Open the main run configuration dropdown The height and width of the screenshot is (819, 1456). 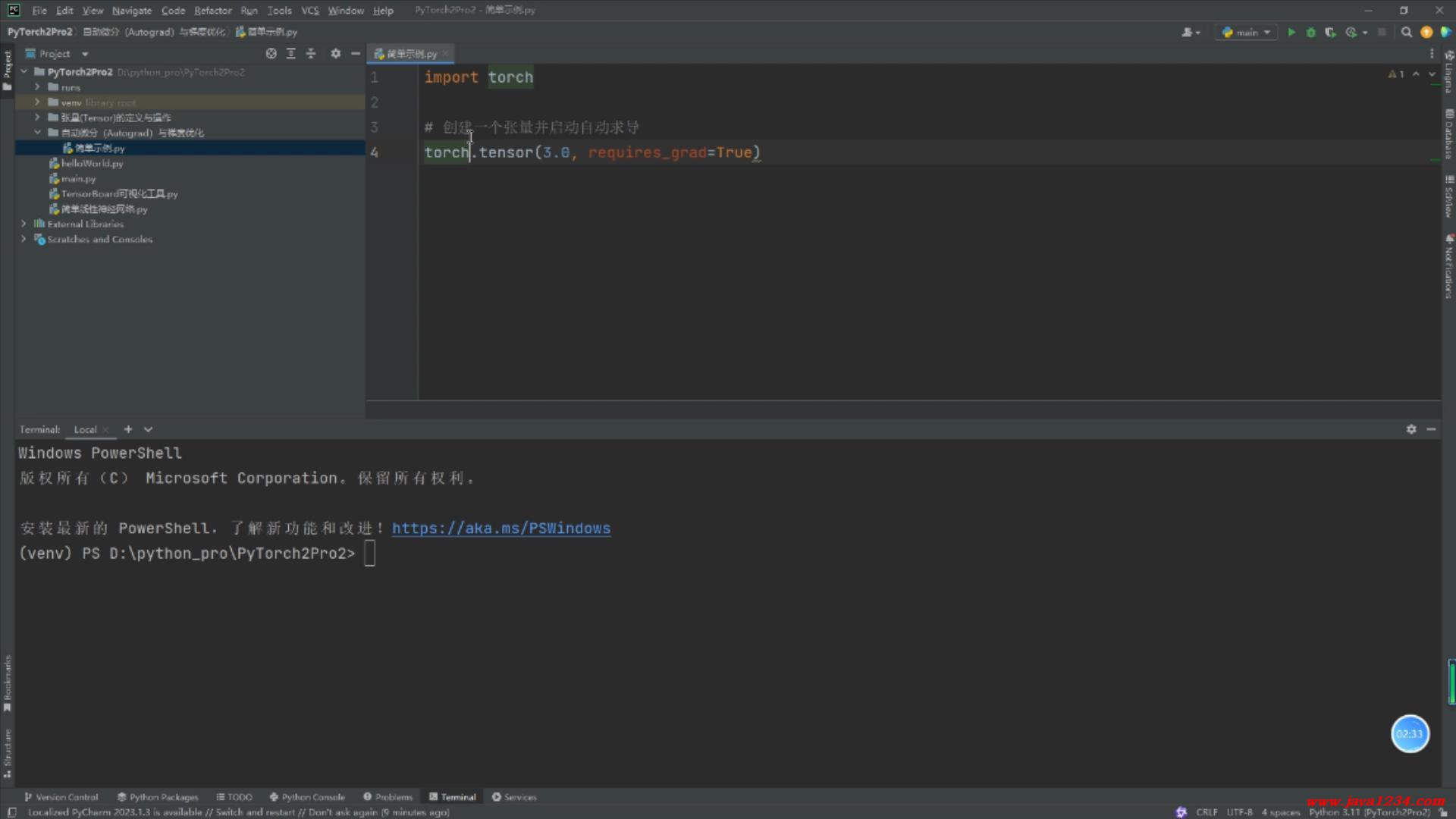pyautogui.click(x=1246, y=33)
